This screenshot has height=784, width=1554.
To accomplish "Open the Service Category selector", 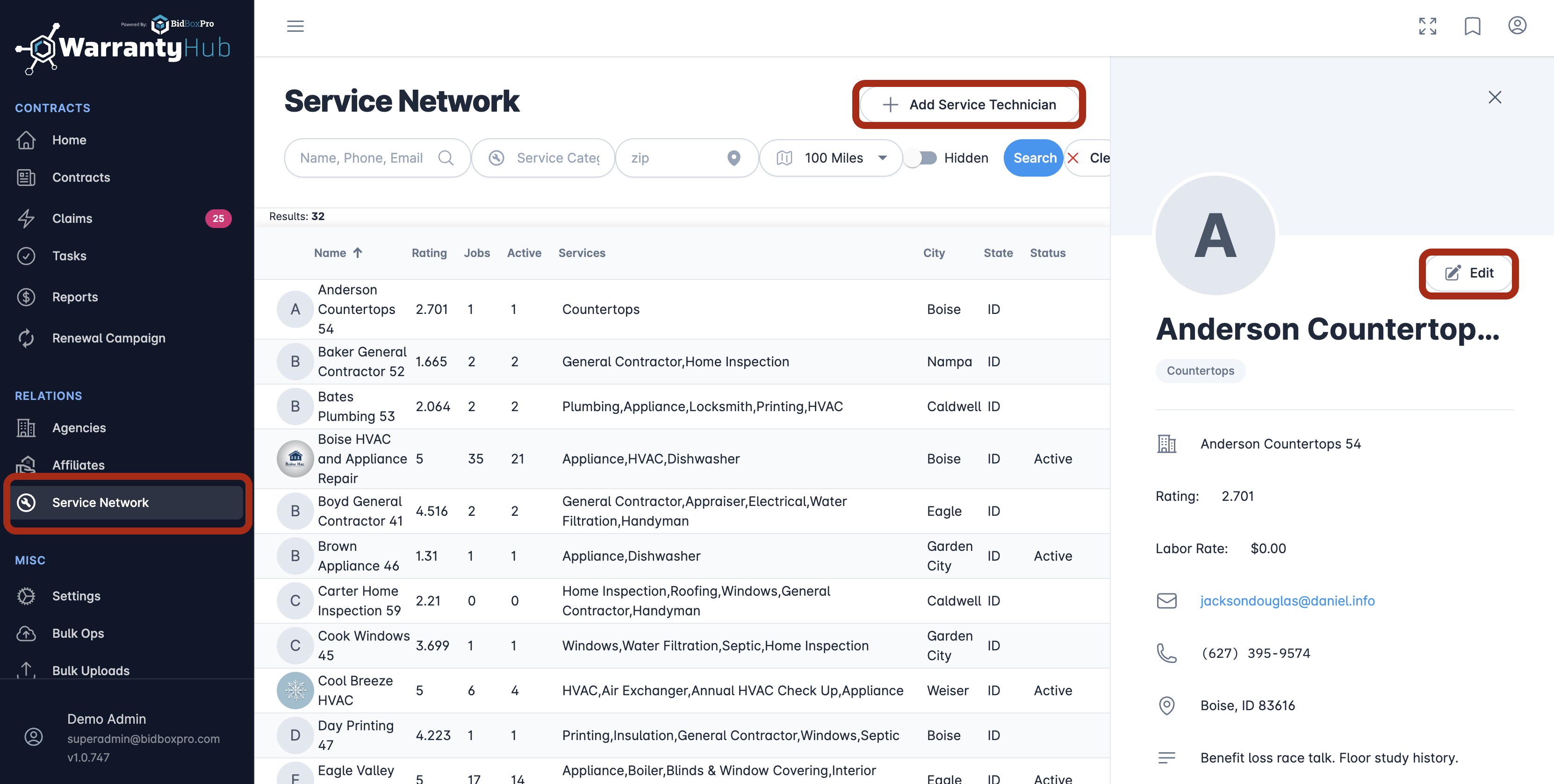I will tap(544, 158).
